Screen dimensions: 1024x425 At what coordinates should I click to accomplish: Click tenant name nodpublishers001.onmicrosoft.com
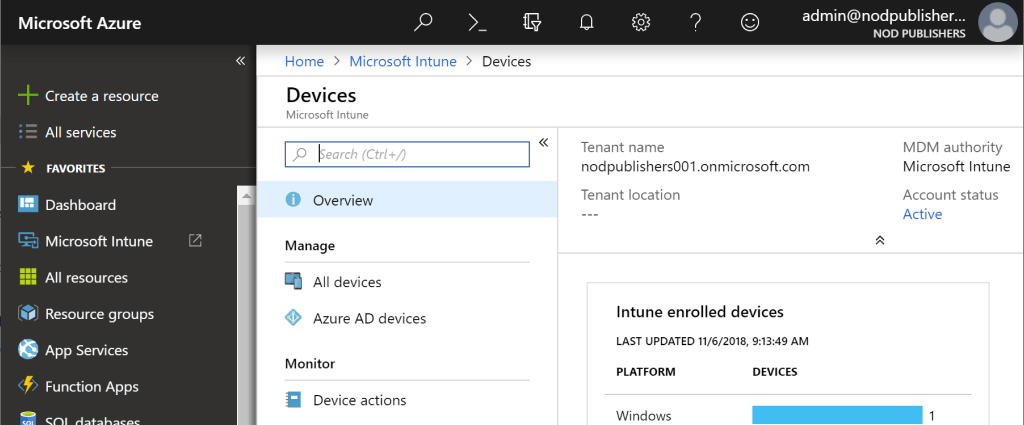(x=695, y=166)
